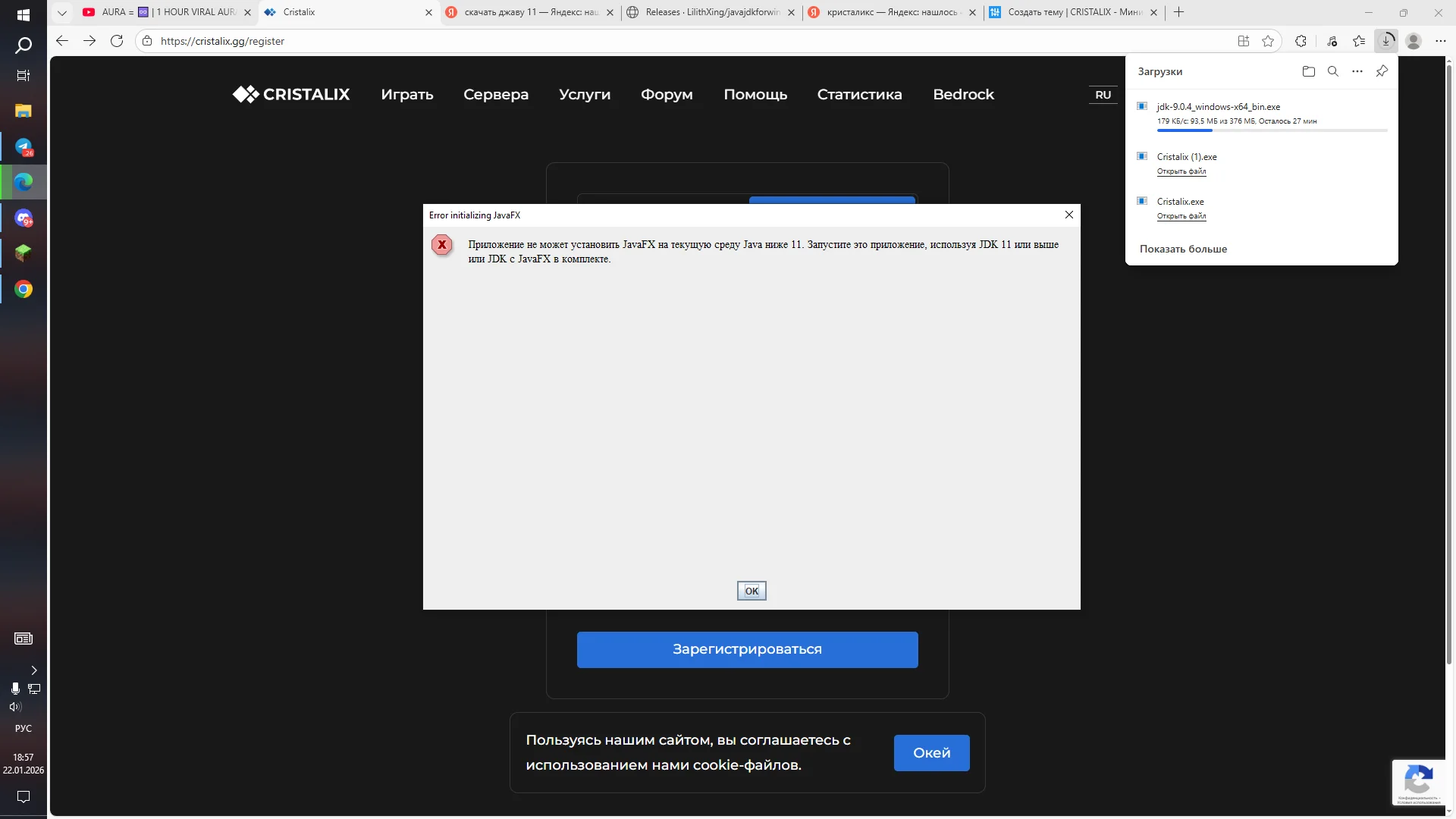
Task: Click search icon in downloads panel
Action: point(1332,71)
